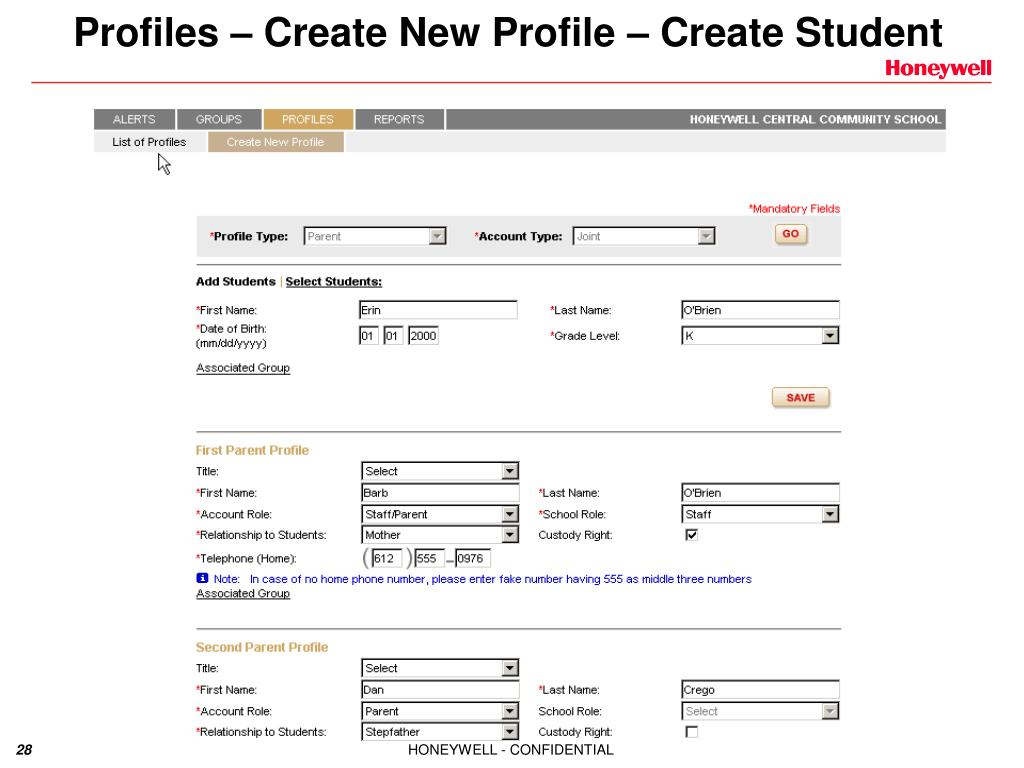Click the birth month field
1024x768 pixels.
(x=368, y=336)
